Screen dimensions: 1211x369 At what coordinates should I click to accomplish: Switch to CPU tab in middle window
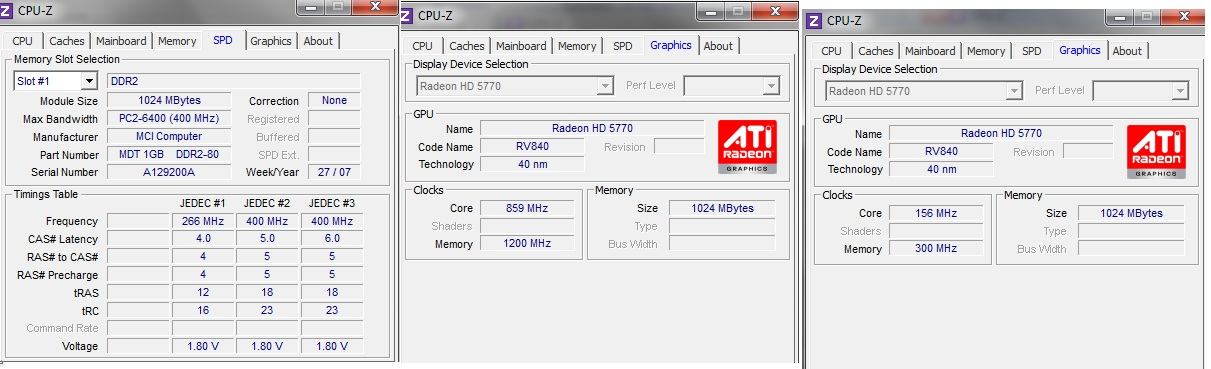tap(422, 46)
